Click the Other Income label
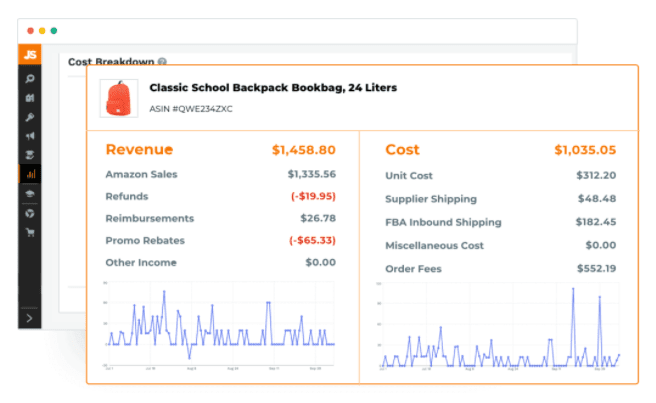The image size is (656, 403). point(141,262)
